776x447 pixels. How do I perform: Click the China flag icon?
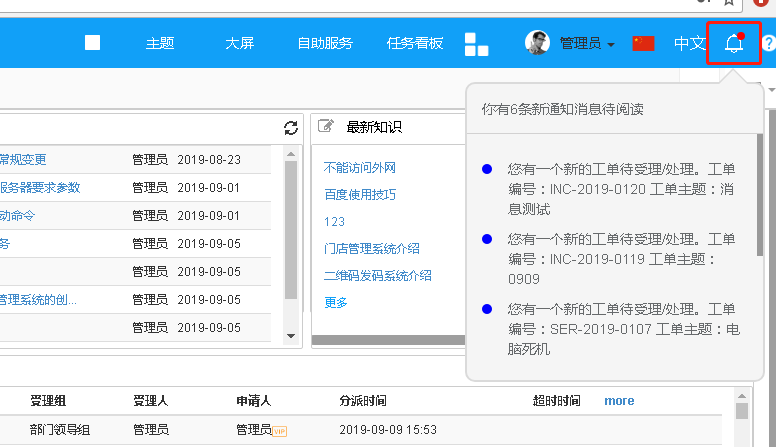tap(643, 43)
